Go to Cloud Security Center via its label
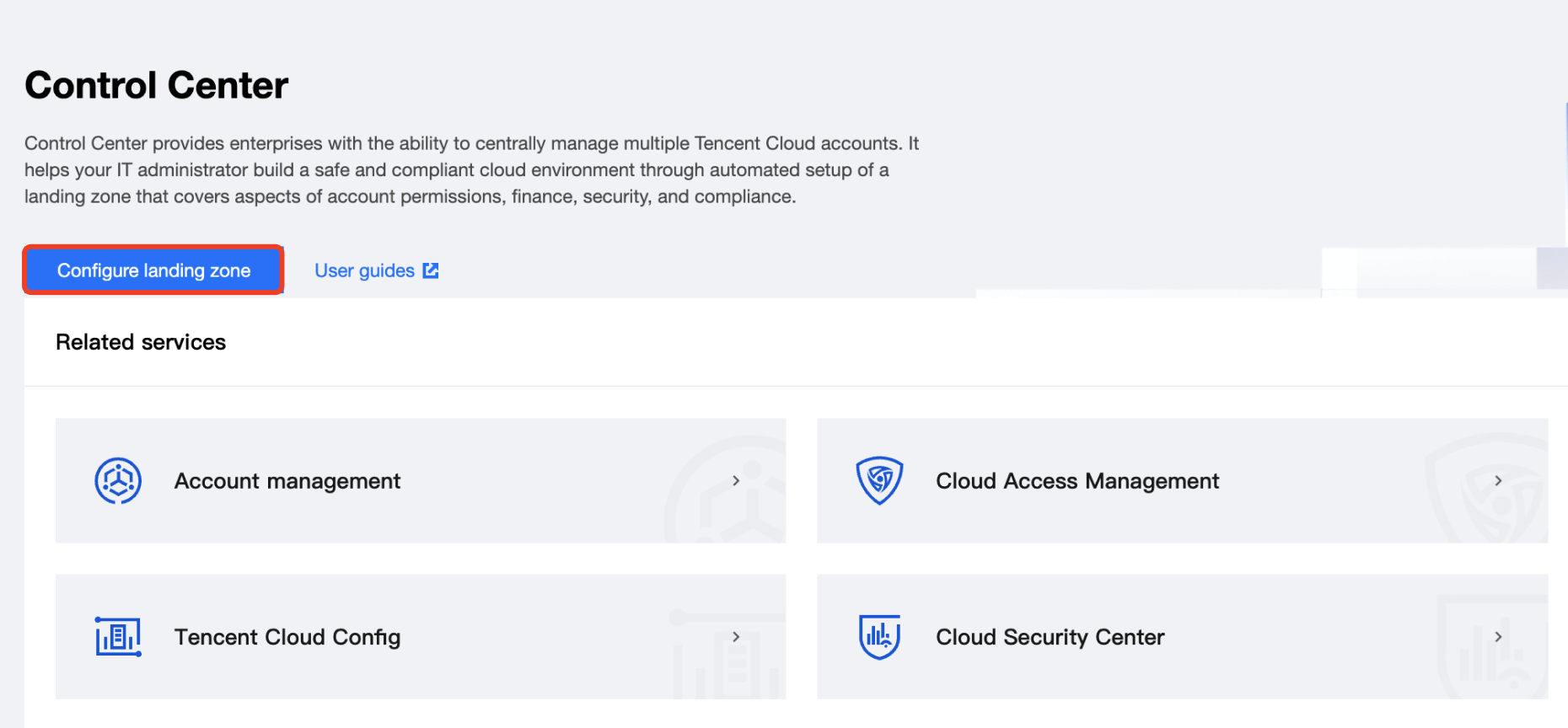The width and height of the screenshot is (1568, 728). pyautogui.click(x=1050, y=637)
